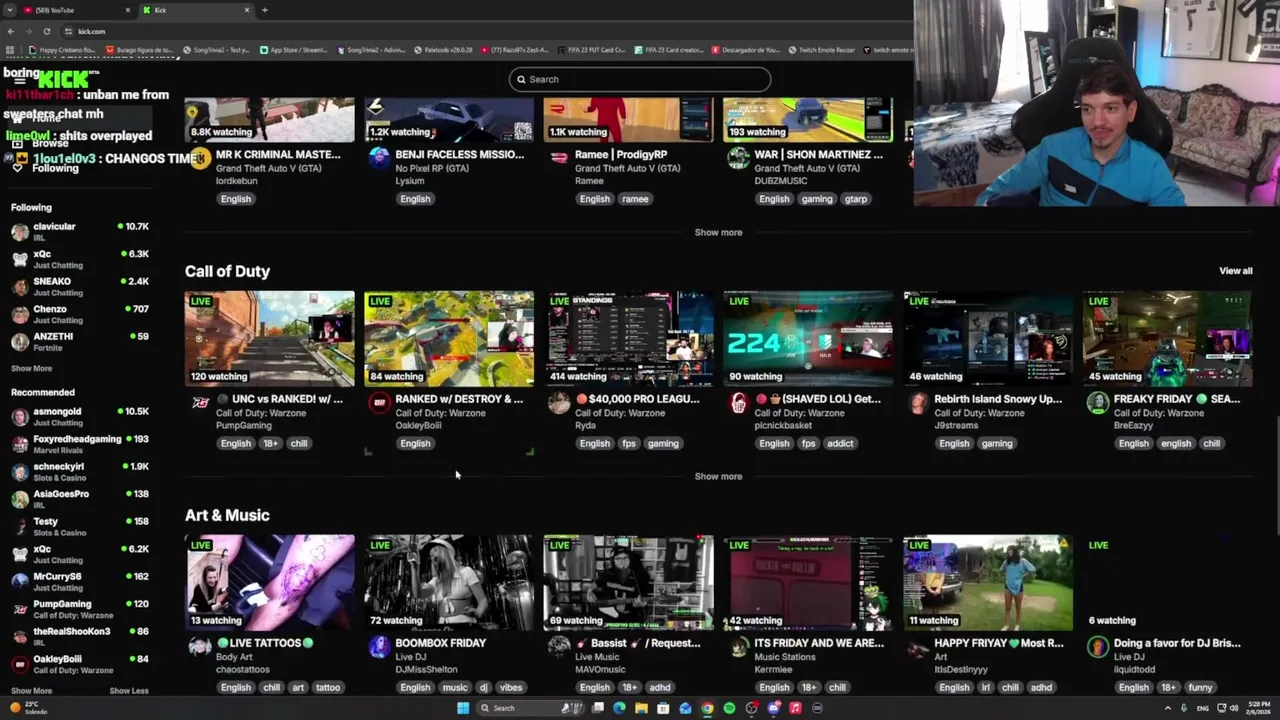Click liquidtodd avatar under Doing a favor stream
Screen dimensions: 1280x720
click(x=1098, y=647)
